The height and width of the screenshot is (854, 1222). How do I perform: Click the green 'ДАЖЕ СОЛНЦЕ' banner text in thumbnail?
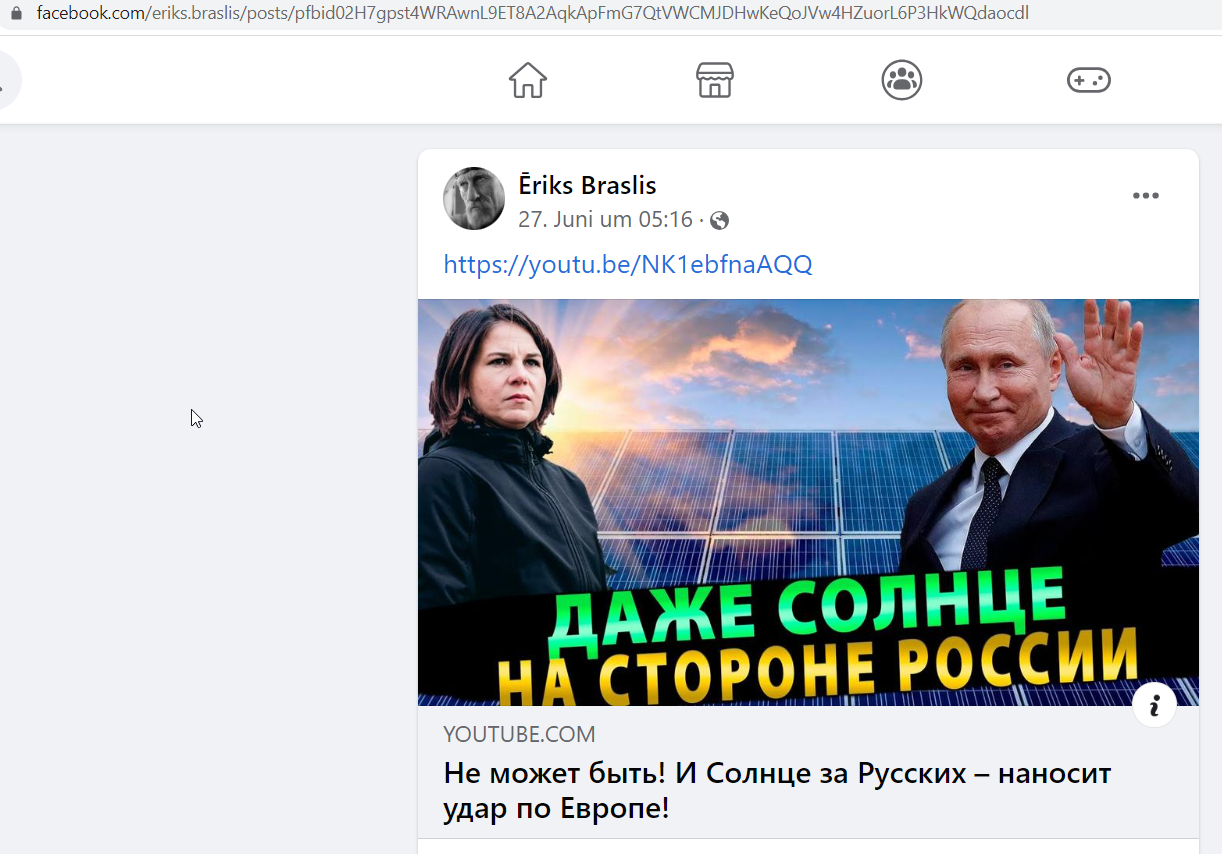pyautogui.click(x=805, y=606)
